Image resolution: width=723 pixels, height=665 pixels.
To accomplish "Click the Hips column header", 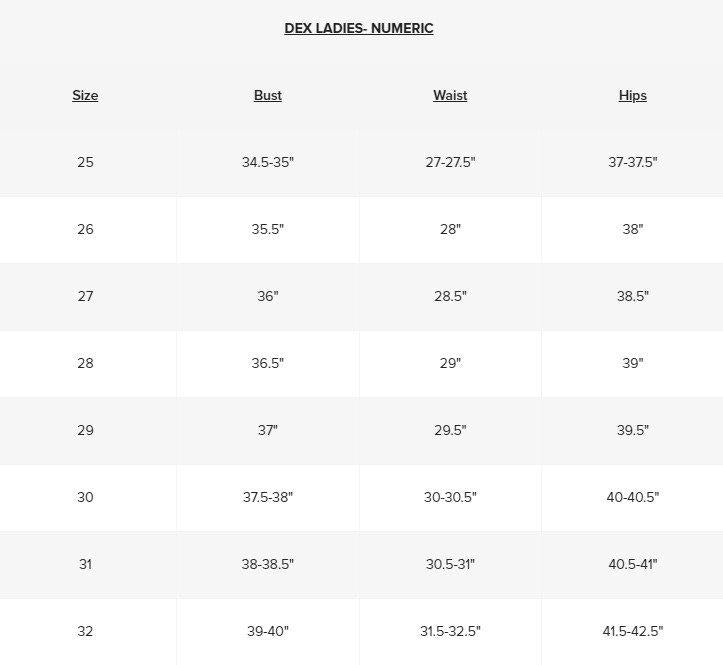I will click(633, 96).
